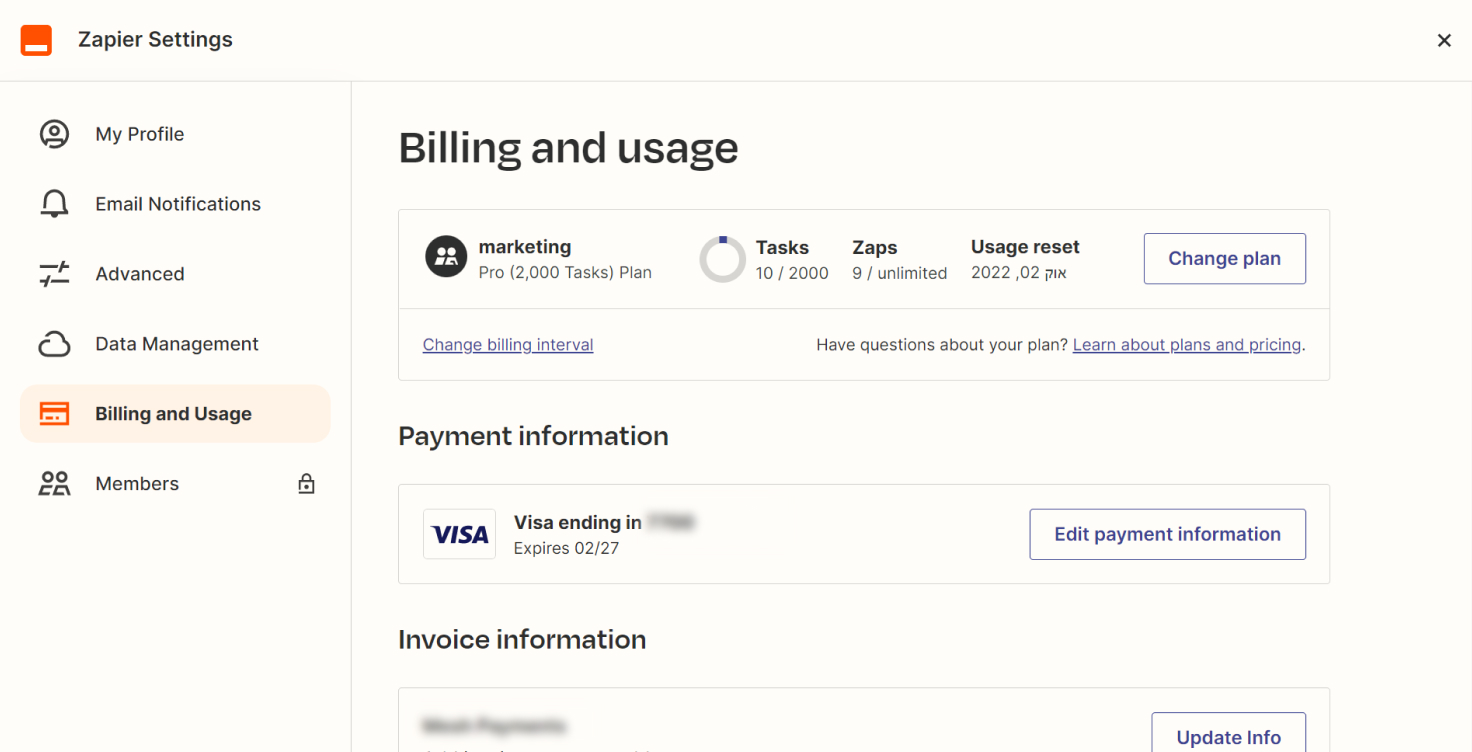Click the Email Notifications bell icon

pyautogui.click(x=54, y=204)
